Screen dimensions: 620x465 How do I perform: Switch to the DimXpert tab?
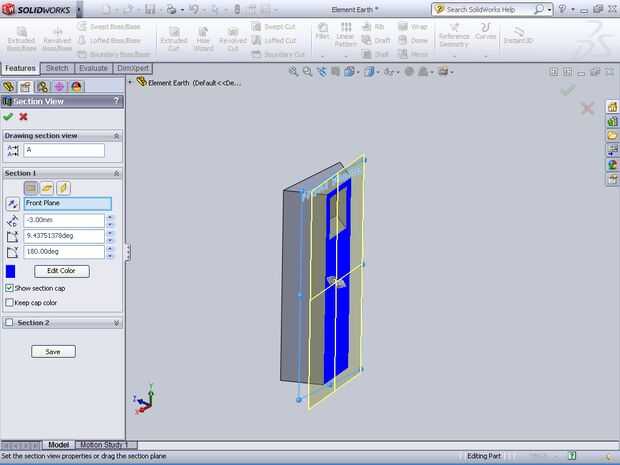[x=133, y=68]
